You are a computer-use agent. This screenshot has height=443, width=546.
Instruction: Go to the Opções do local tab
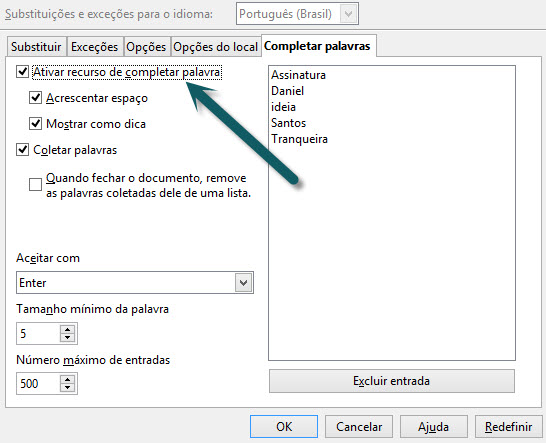(216, 47)
